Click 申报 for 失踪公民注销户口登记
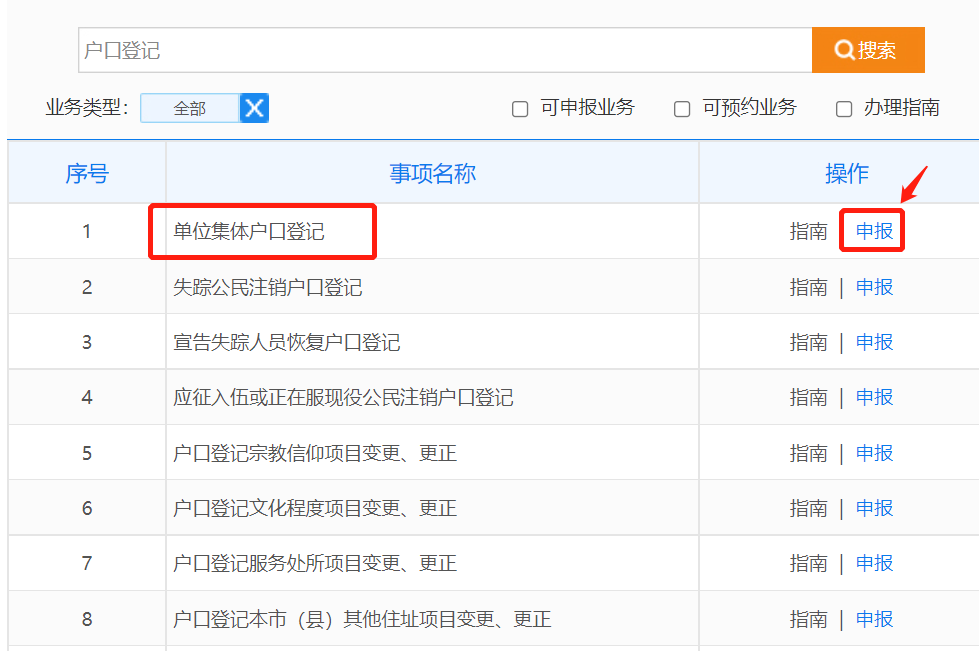The width and height of the screenshot is (979, 651). tap(874, 288)
